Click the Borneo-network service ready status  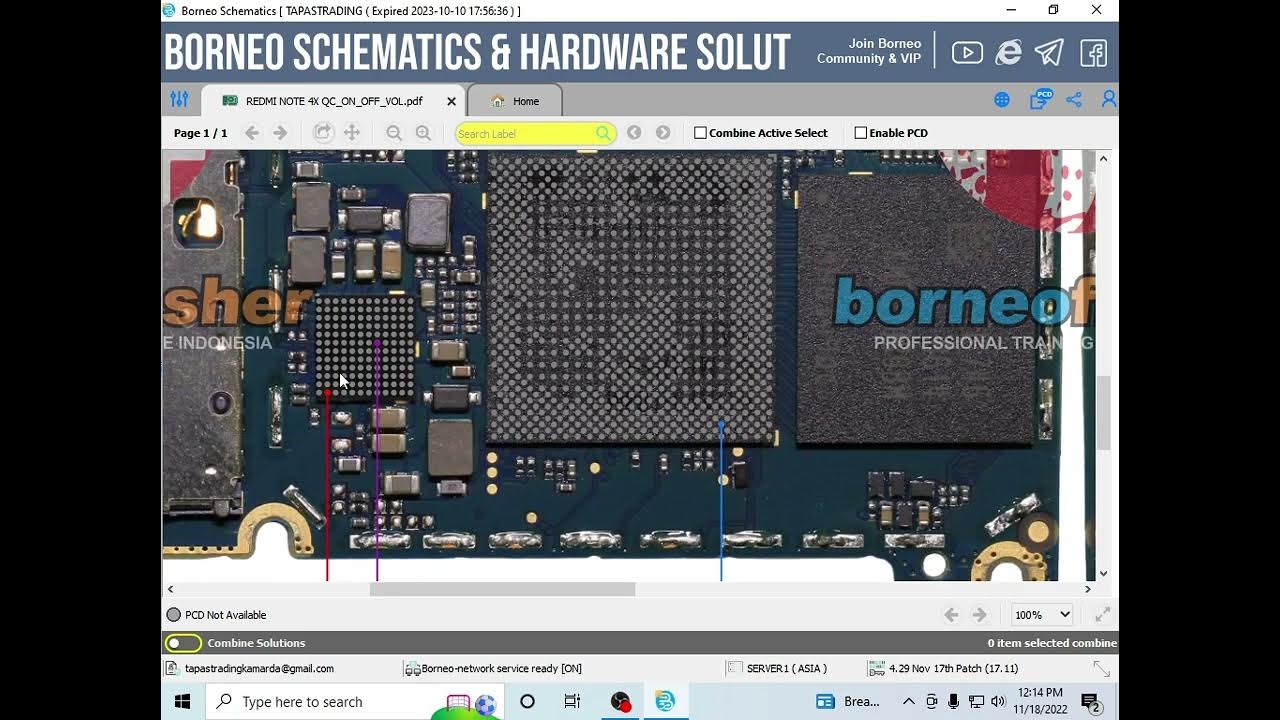(x=493, y=668)
